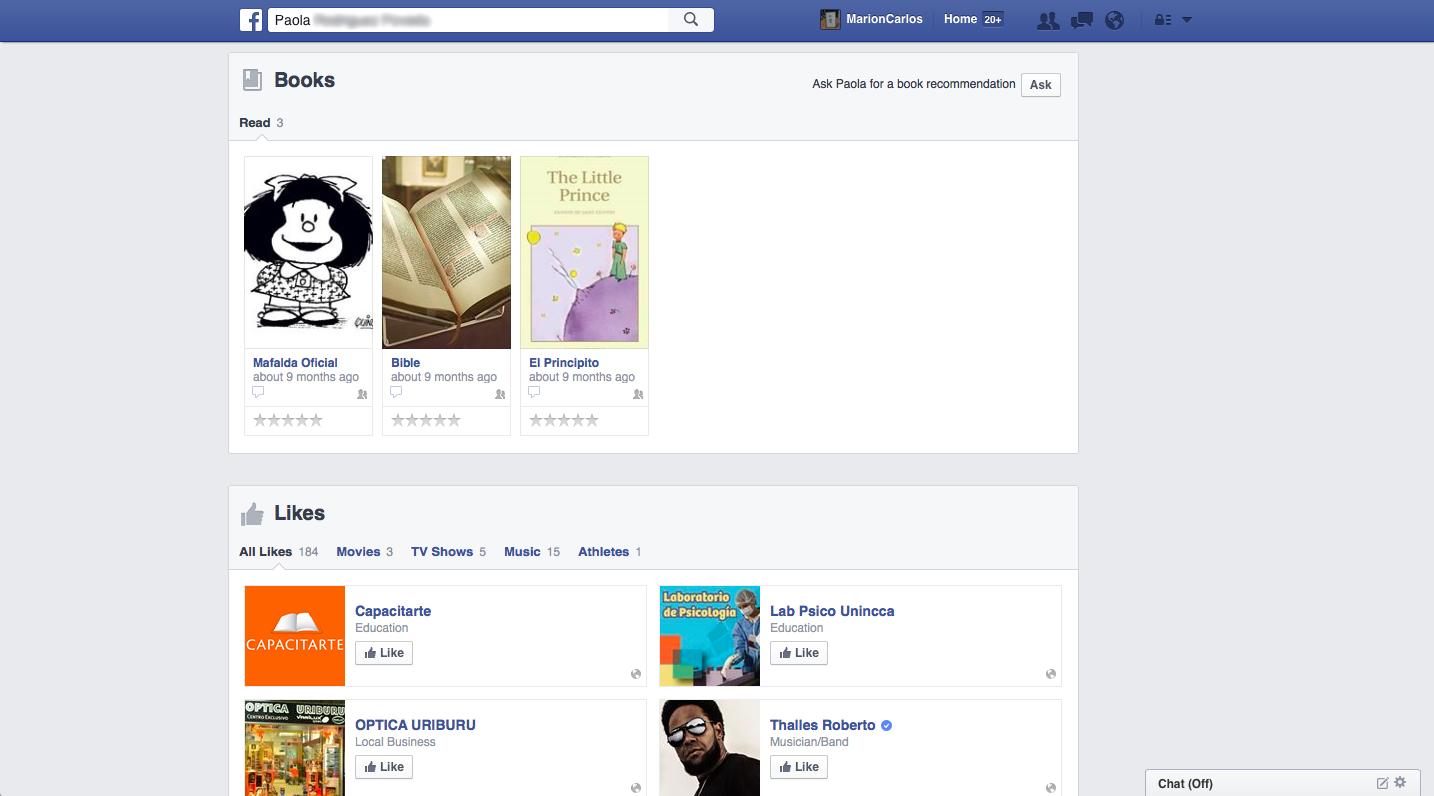Click the friends audience icon for El Principito

pos(638,395)
